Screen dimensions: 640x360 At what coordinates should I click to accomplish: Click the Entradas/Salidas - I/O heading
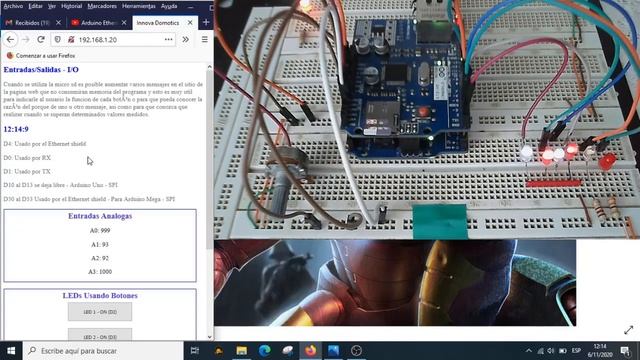click(41, 70)
